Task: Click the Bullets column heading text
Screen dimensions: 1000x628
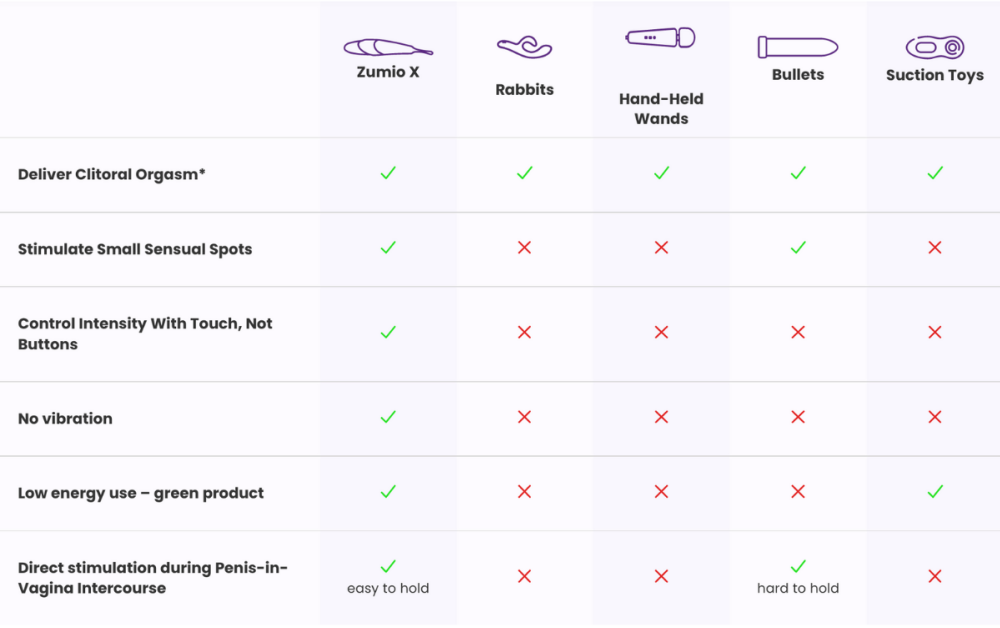Action: 797,75
